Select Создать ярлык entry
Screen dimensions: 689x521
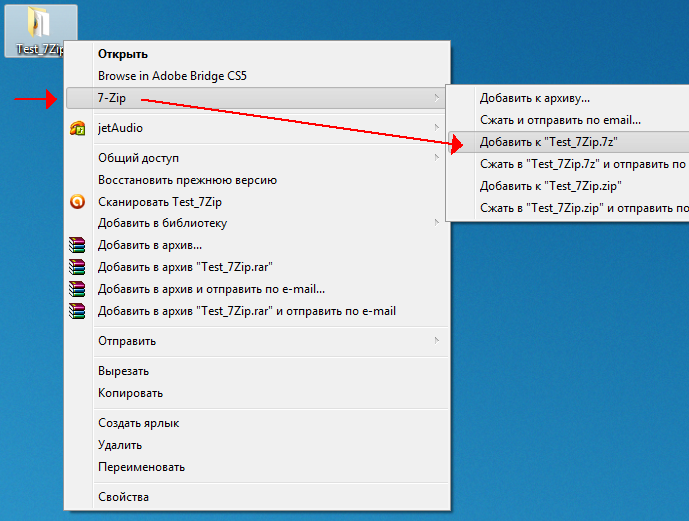click(x=257, y=423)
